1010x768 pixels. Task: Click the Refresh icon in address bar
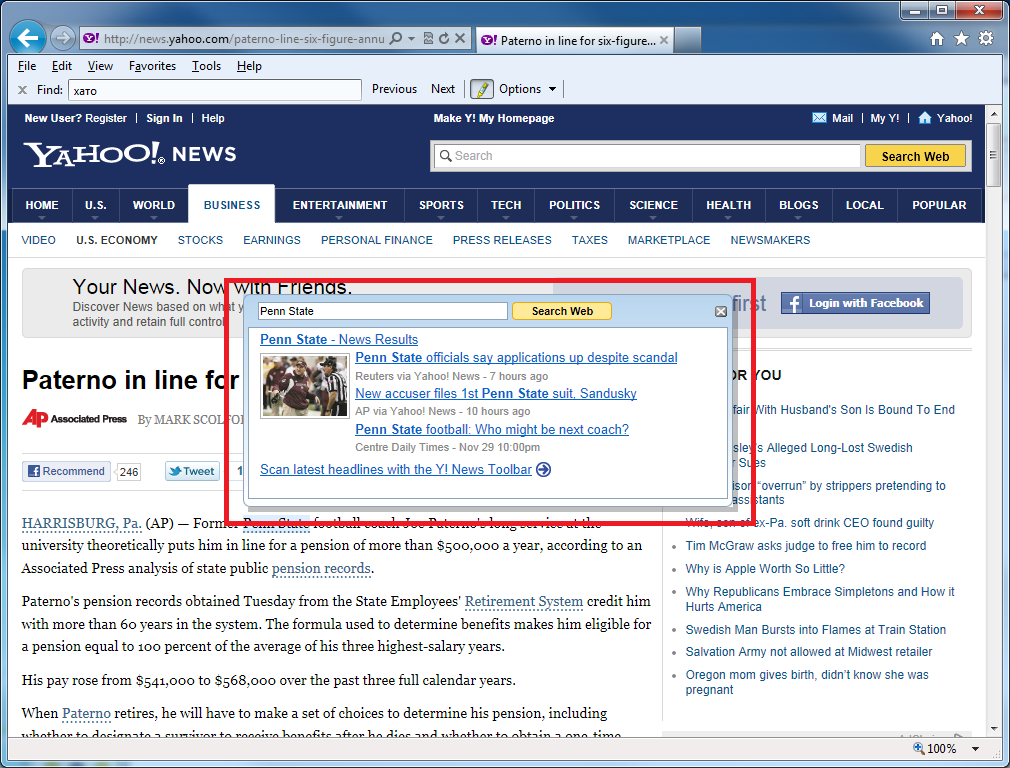pos(443,39)
